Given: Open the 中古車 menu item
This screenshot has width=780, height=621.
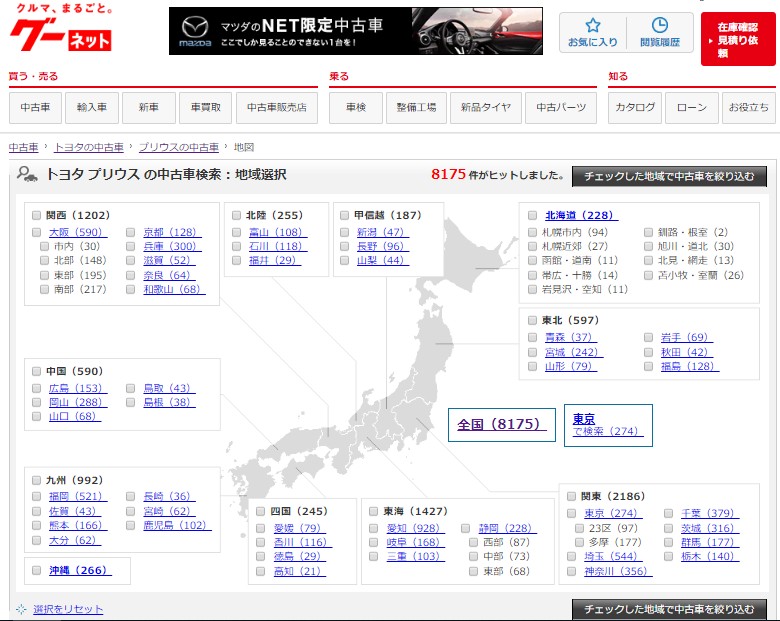Looking at the screenshot, I should point(36,107).
